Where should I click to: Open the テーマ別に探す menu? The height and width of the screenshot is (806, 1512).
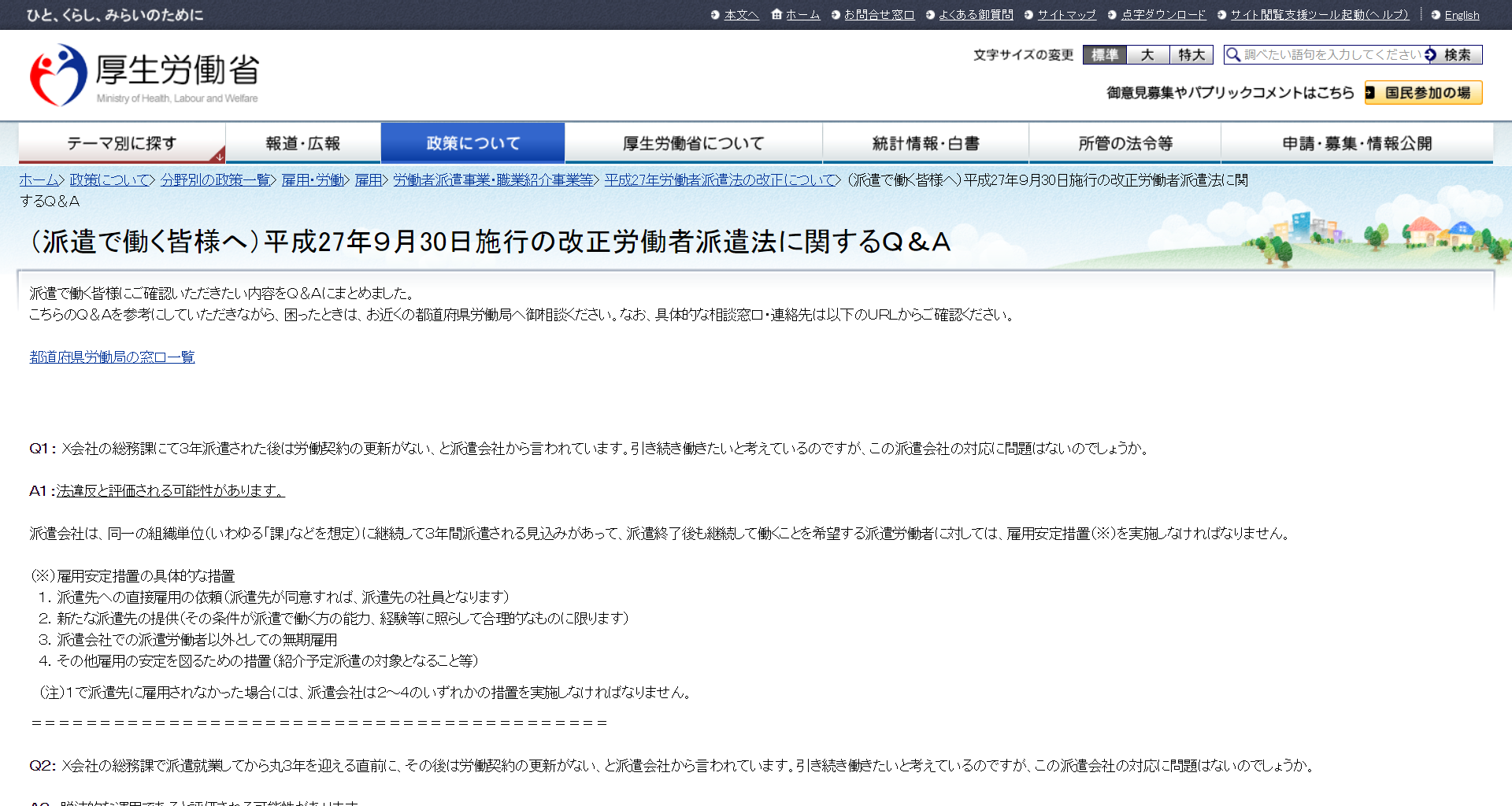coord(121,143)
